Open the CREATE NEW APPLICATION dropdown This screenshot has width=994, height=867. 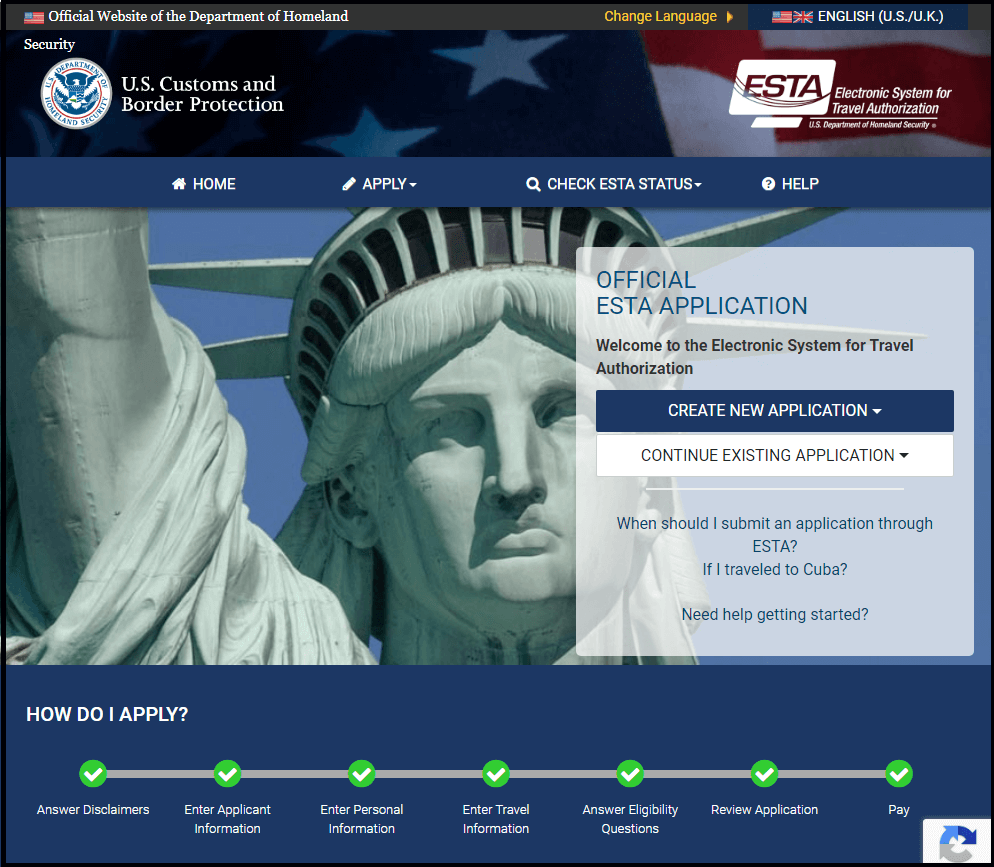pyautogui.click(x=775, y=411)
